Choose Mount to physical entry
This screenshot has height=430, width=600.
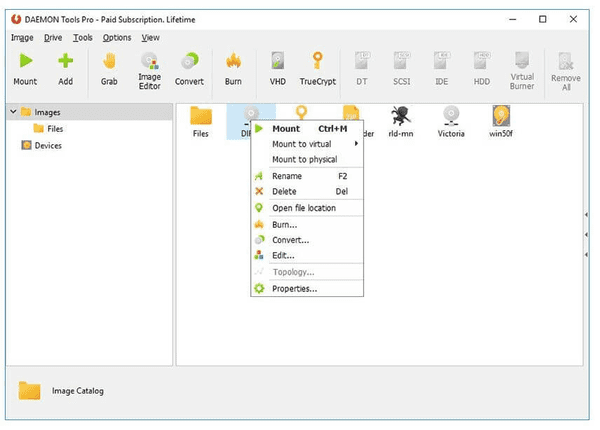point(307,160)
